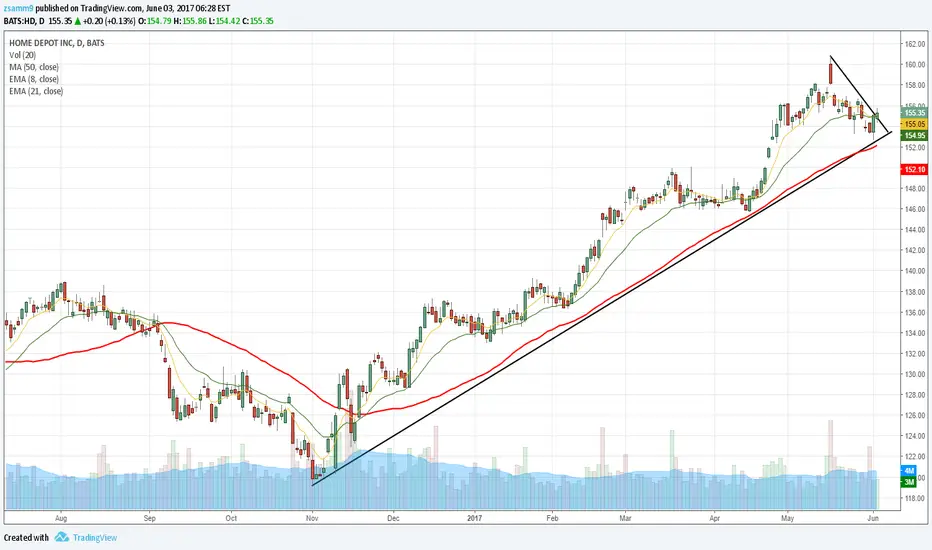Viewport: 932px width, 550px height.
Task: Click the 140.00 price axis label
Action: [x=915, y=271]
